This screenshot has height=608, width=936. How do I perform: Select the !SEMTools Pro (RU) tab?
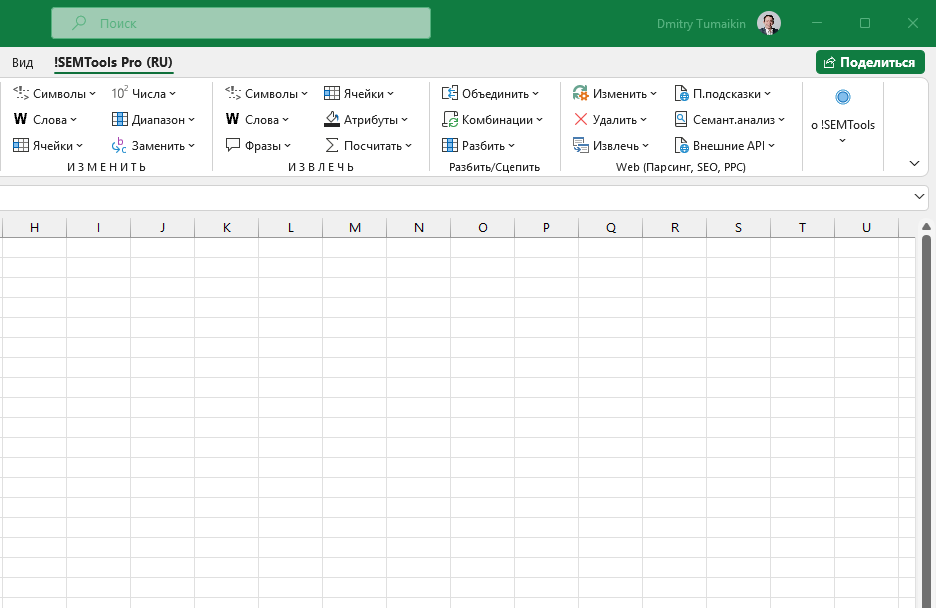(x=113, y=62)
